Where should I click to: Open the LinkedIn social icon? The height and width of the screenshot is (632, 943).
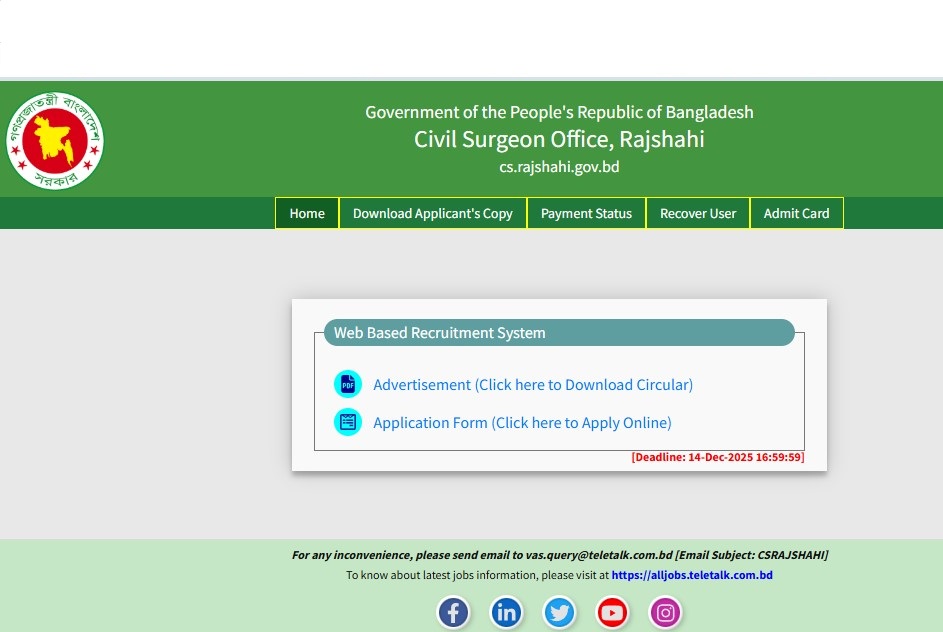tap(506, 612)
